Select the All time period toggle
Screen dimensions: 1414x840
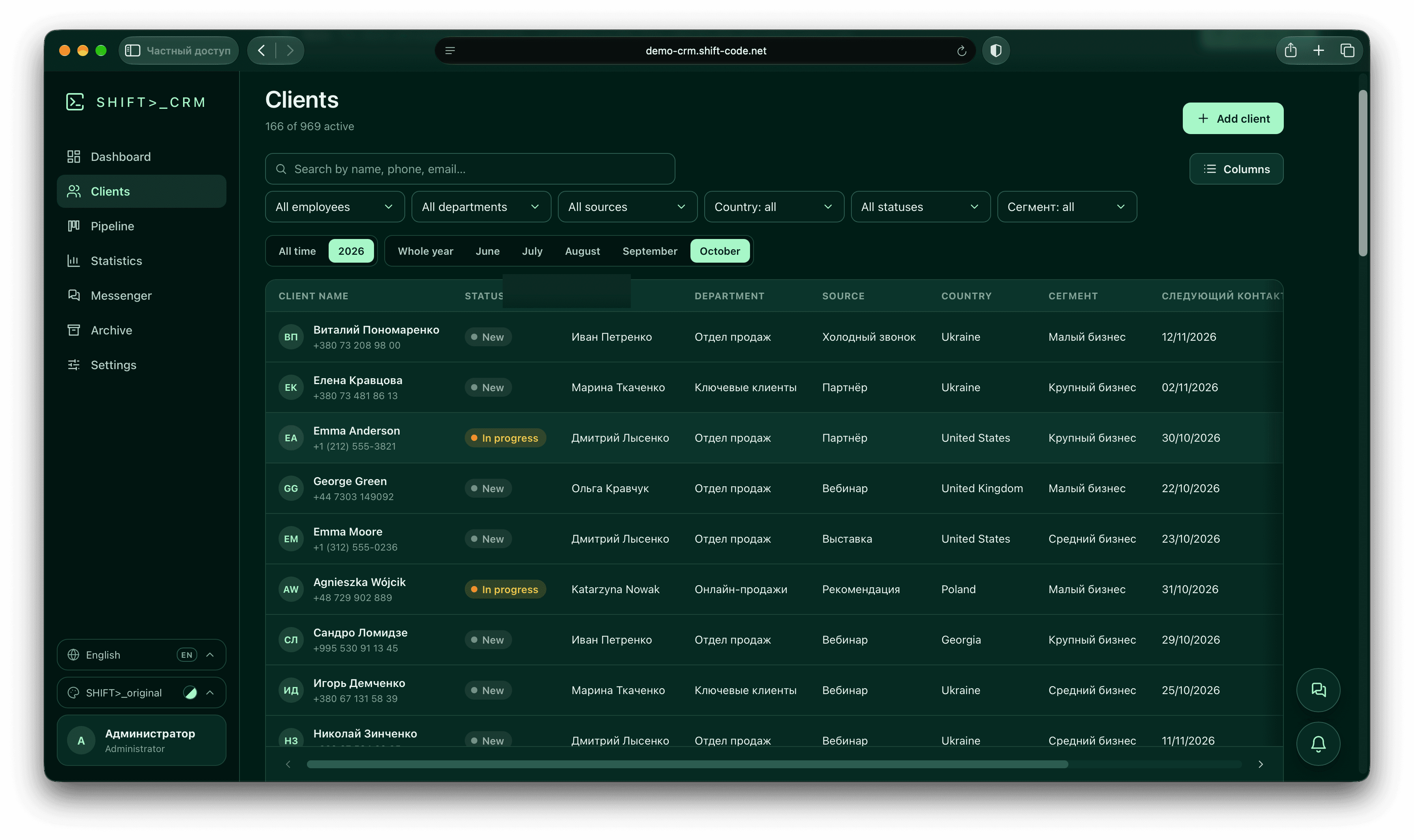(297, 251)
